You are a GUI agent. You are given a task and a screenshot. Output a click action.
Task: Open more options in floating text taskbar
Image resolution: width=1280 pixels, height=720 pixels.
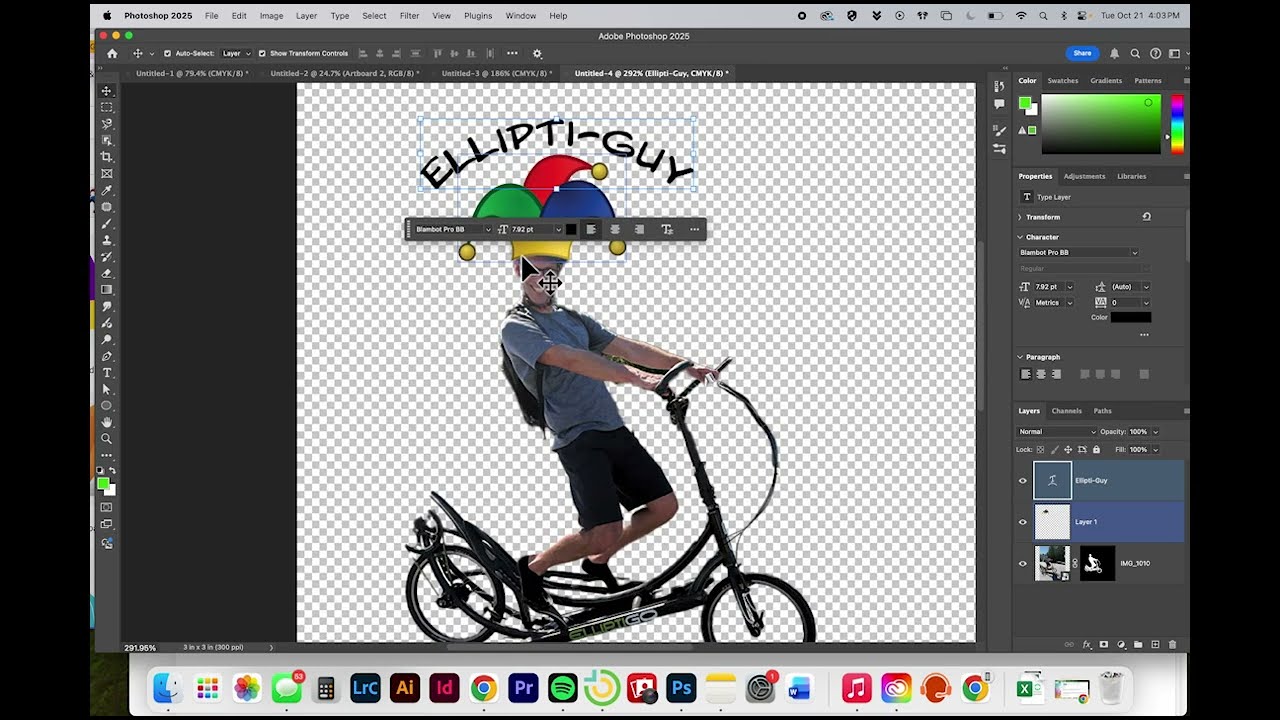(x=694, y=229)
